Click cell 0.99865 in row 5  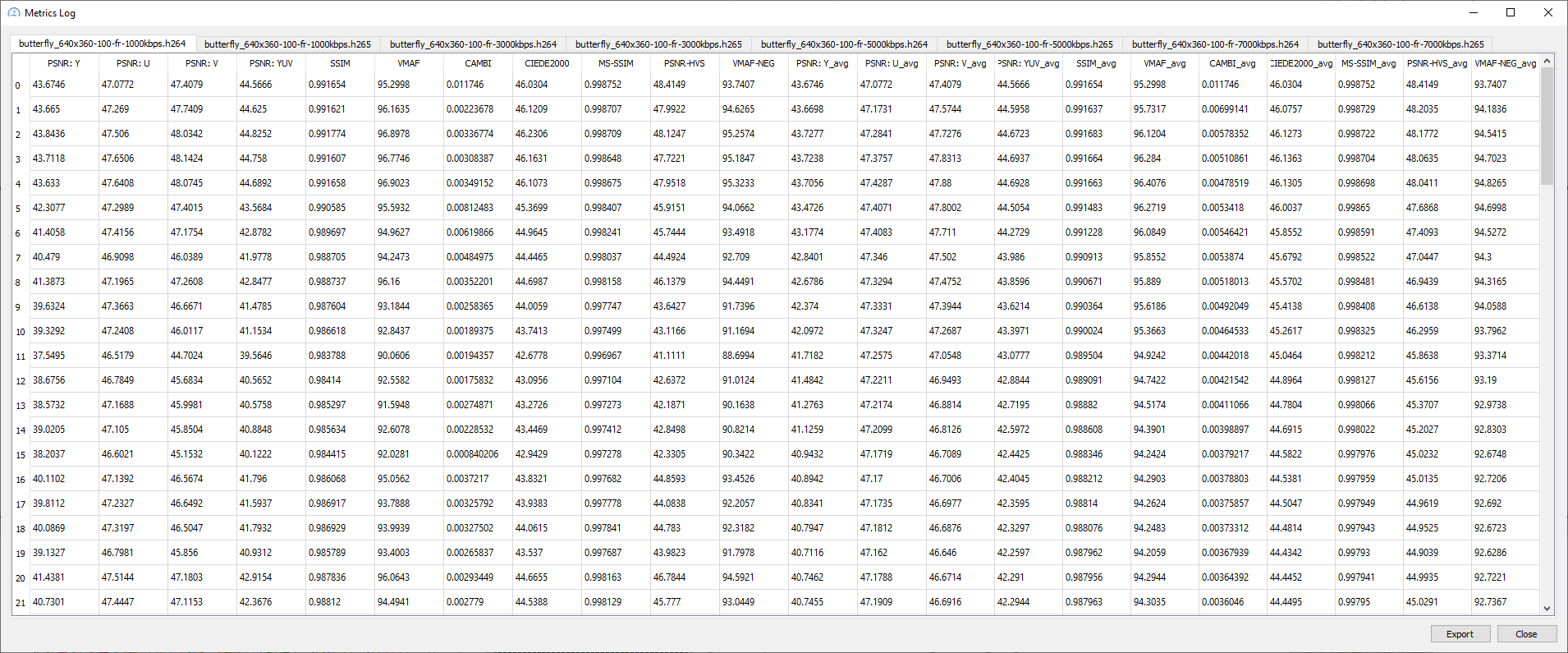point(1369,208)
